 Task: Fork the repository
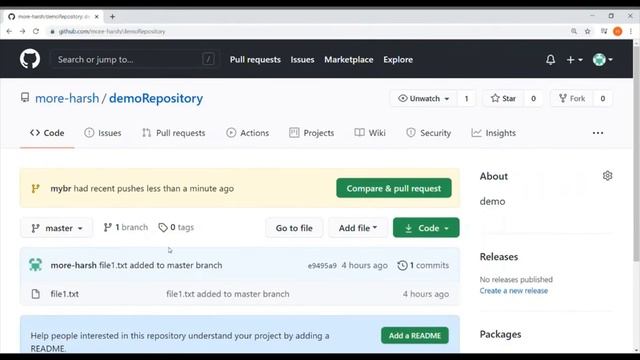[572, 98]
